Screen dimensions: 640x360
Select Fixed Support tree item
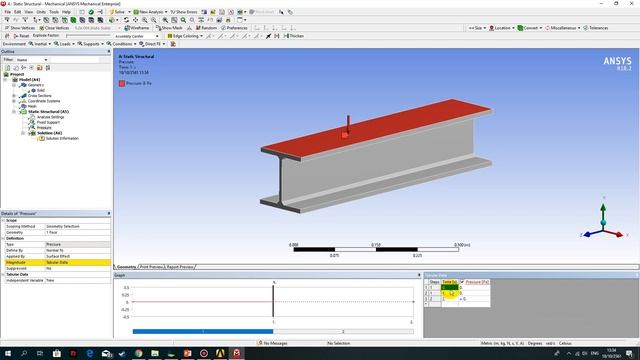click(48, 122)
